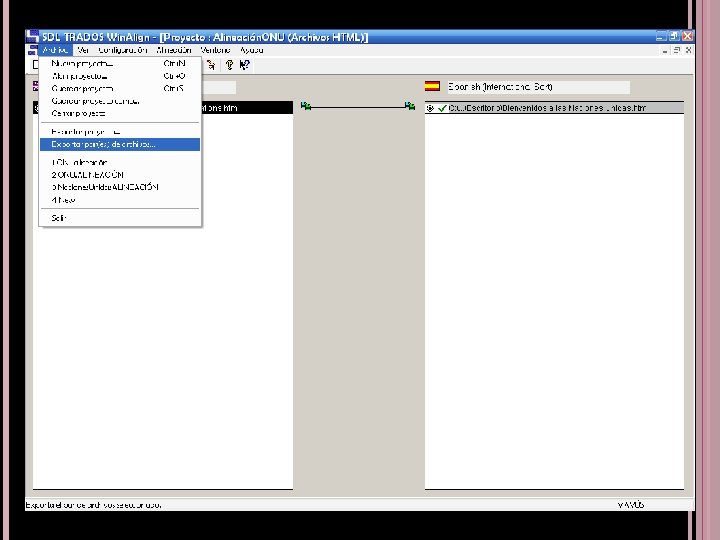Open the Ventana menu
The height and width of the screenshot is (540, 720).
[215, 50]
